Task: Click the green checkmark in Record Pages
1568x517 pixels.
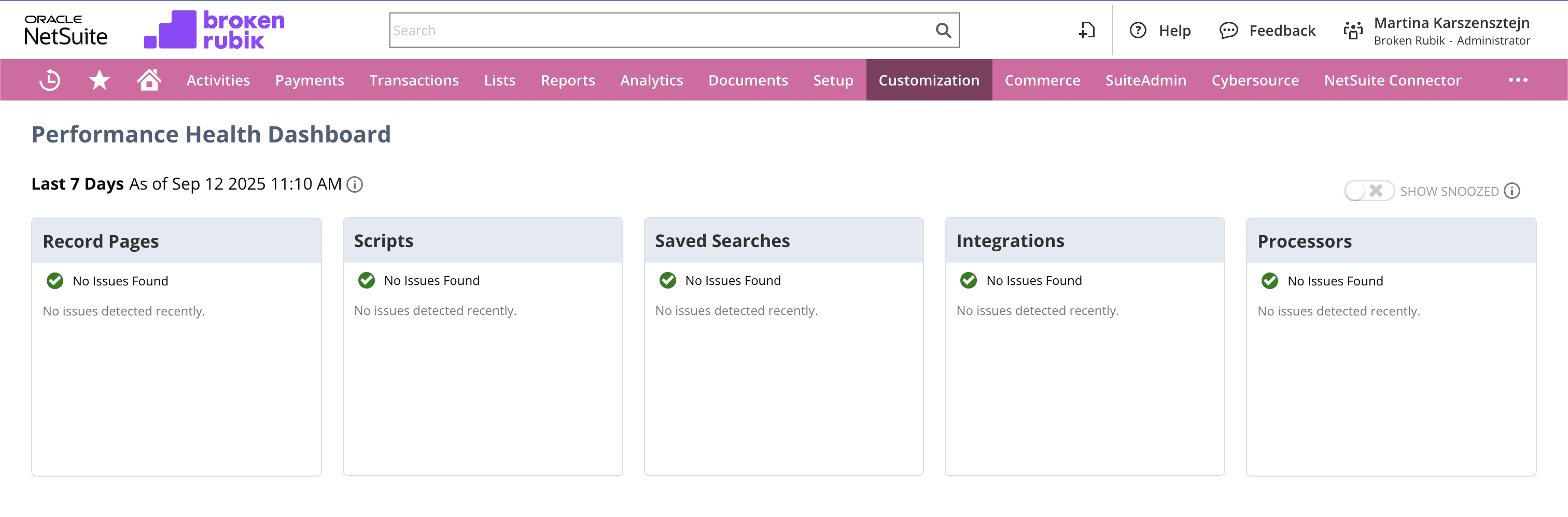Action: pyautogui.click(x=55, y=280)
